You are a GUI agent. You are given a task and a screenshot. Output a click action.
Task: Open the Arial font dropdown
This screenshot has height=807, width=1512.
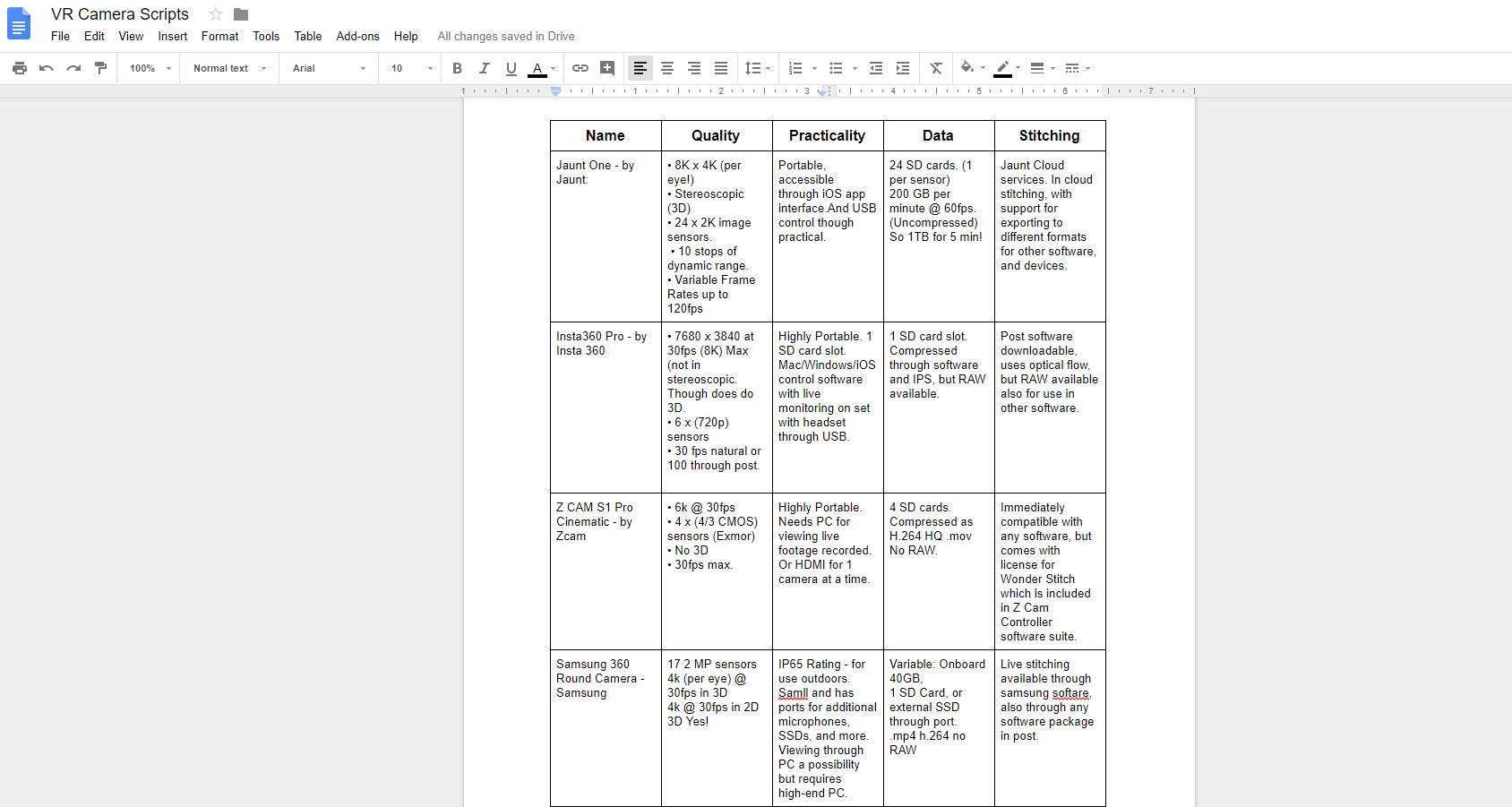coord(329,68)
